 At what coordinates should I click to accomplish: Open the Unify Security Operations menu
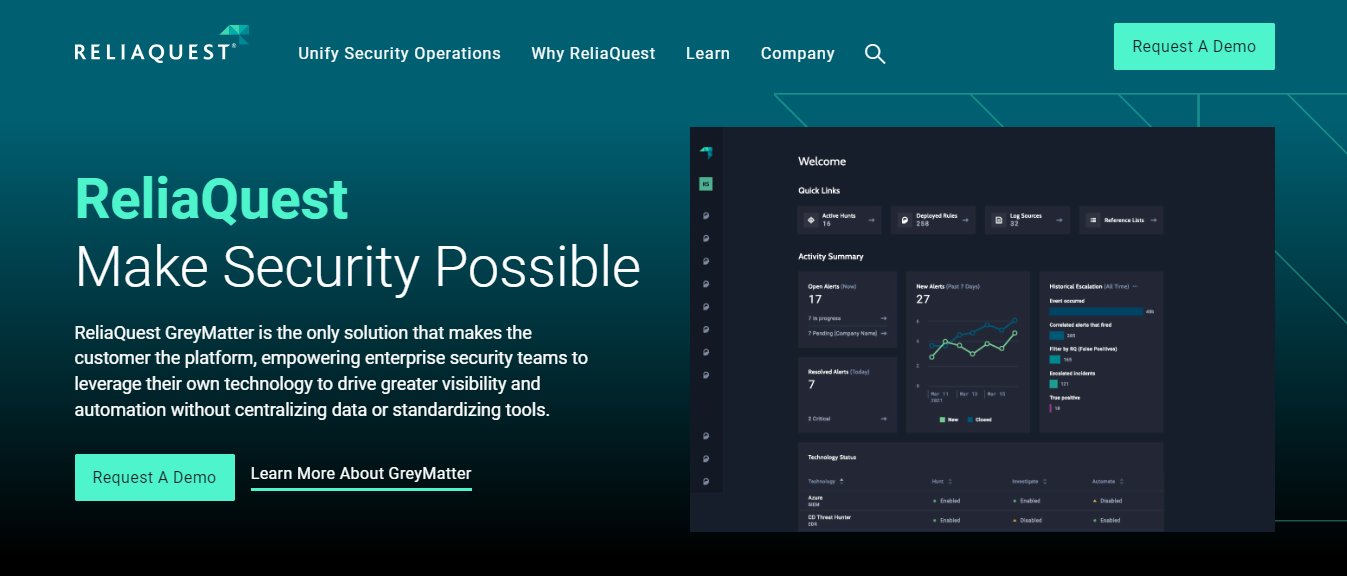[399, 54]
